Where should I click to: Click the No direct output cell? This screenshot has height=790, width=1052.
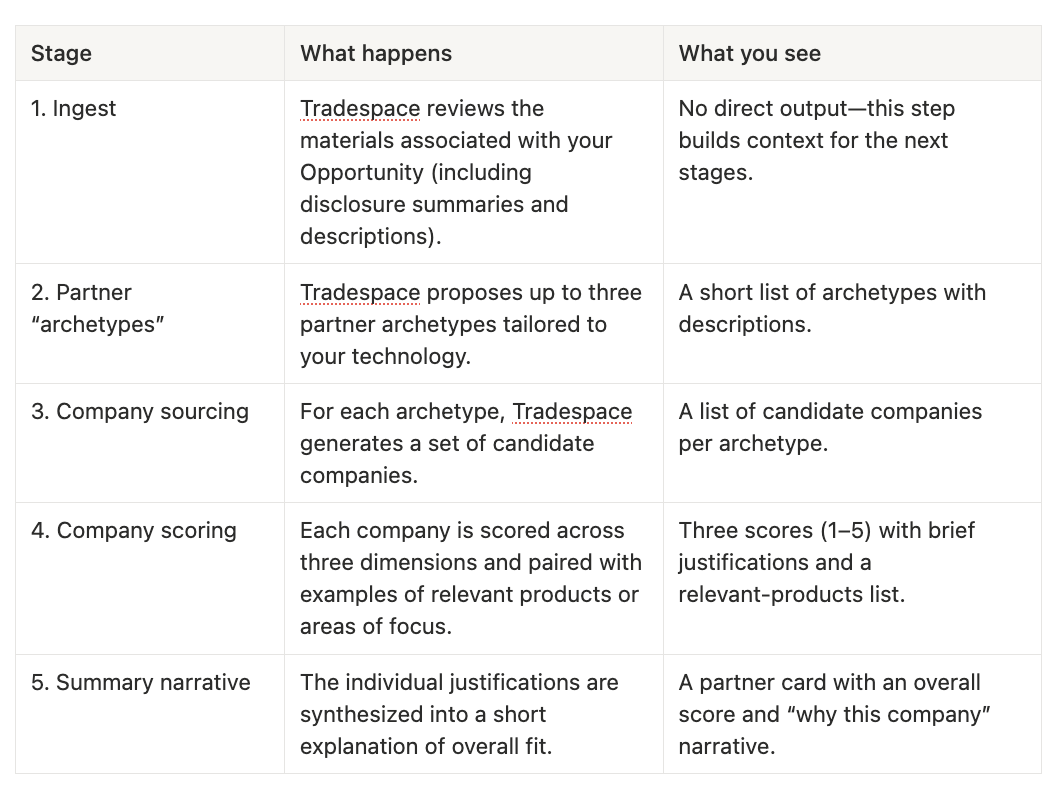852,172
